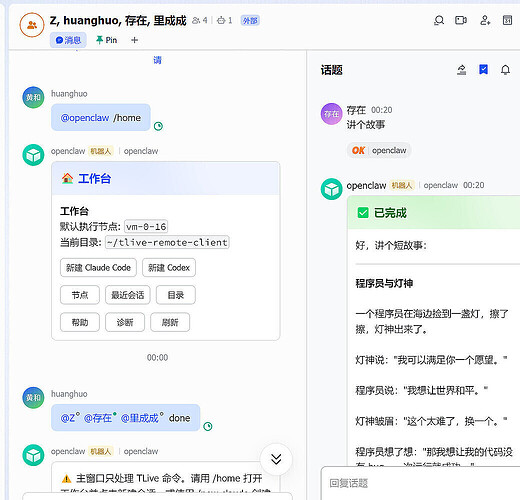
Task: Click the OK reaction from openclaw
Action: [379, 150]
